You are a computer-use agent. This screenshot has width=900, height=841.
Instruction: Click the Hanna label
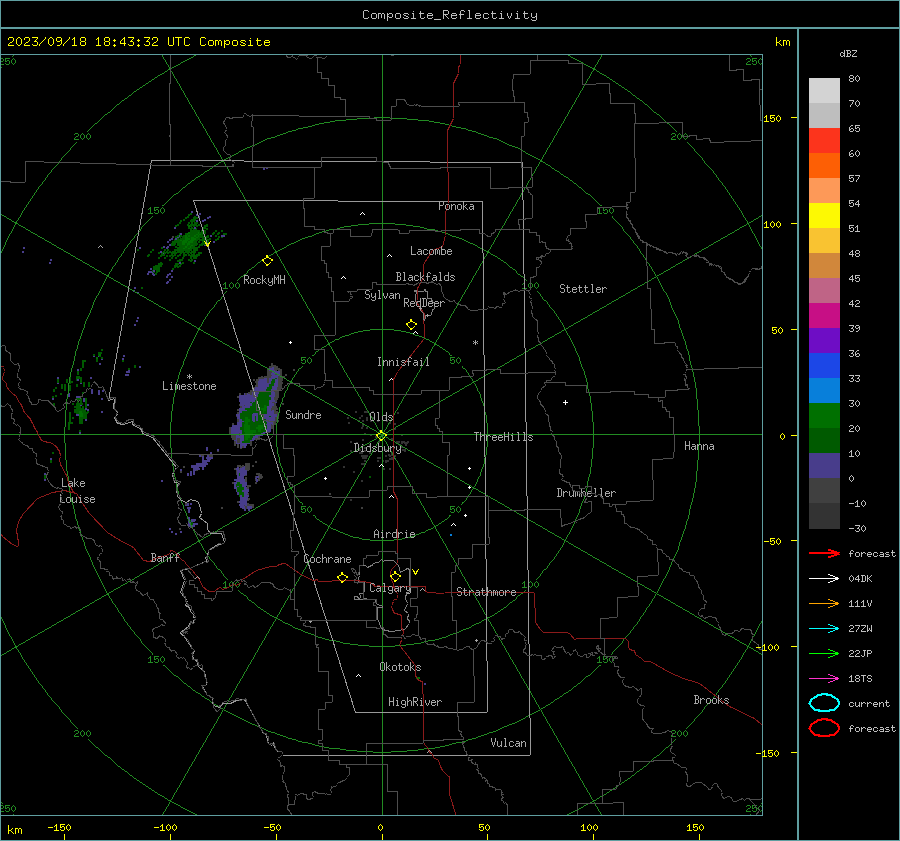click(x=699, y=446)
